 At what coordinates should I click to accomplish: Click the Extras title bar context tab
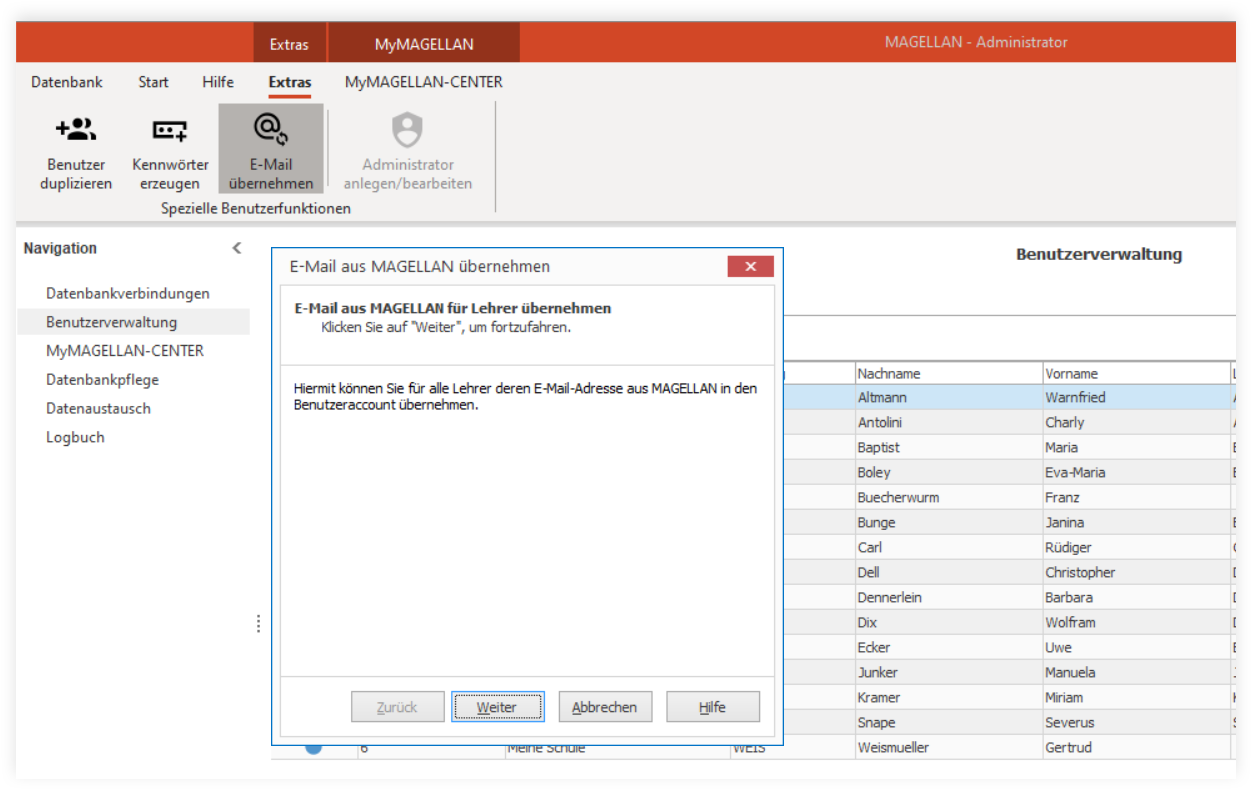pos(289,44)
